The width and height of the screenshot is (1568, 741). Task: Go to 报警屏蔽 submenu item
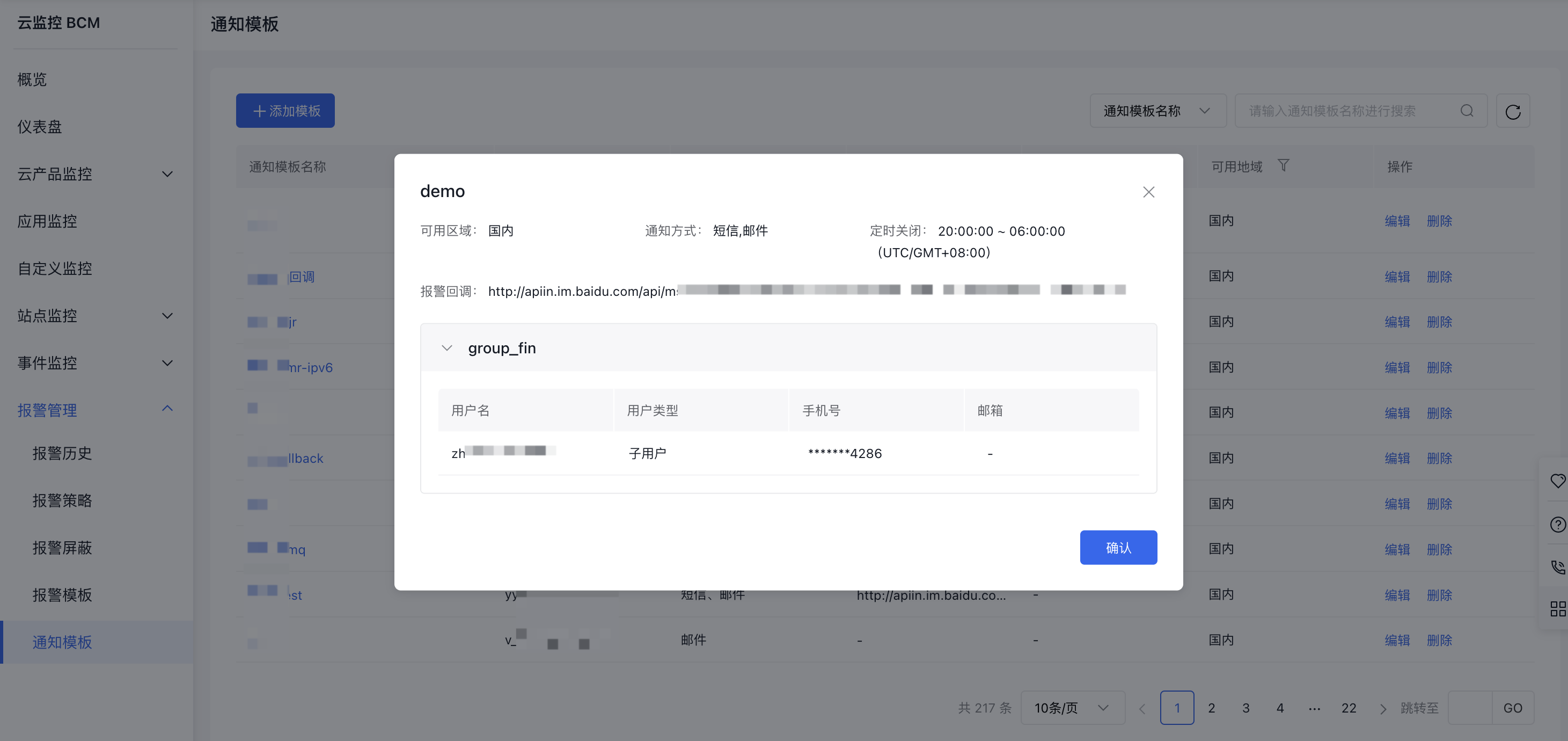pos(62,548)
